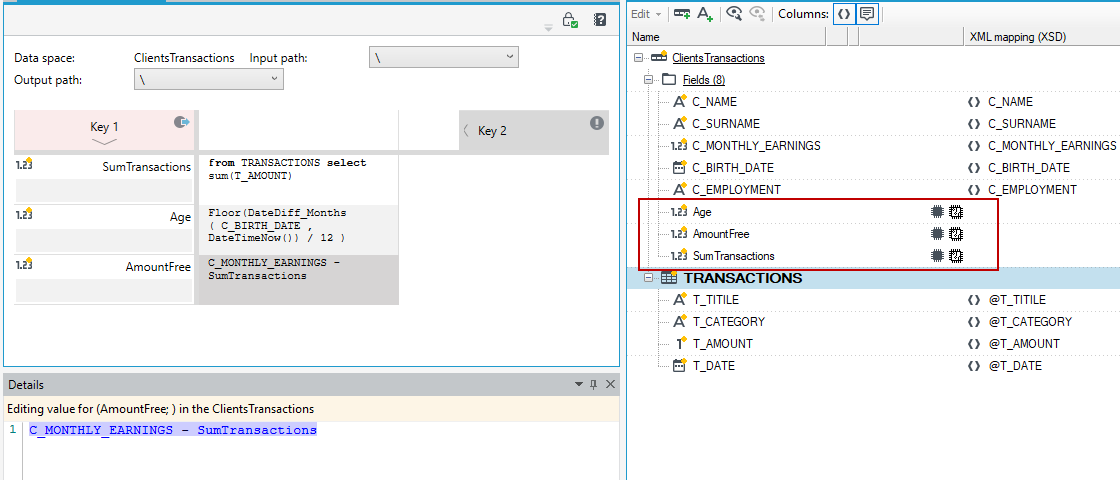The height and width of the screenshot is (480, 1120).
Task: Open the Details panel options arrow
Action: coord(579,385)
